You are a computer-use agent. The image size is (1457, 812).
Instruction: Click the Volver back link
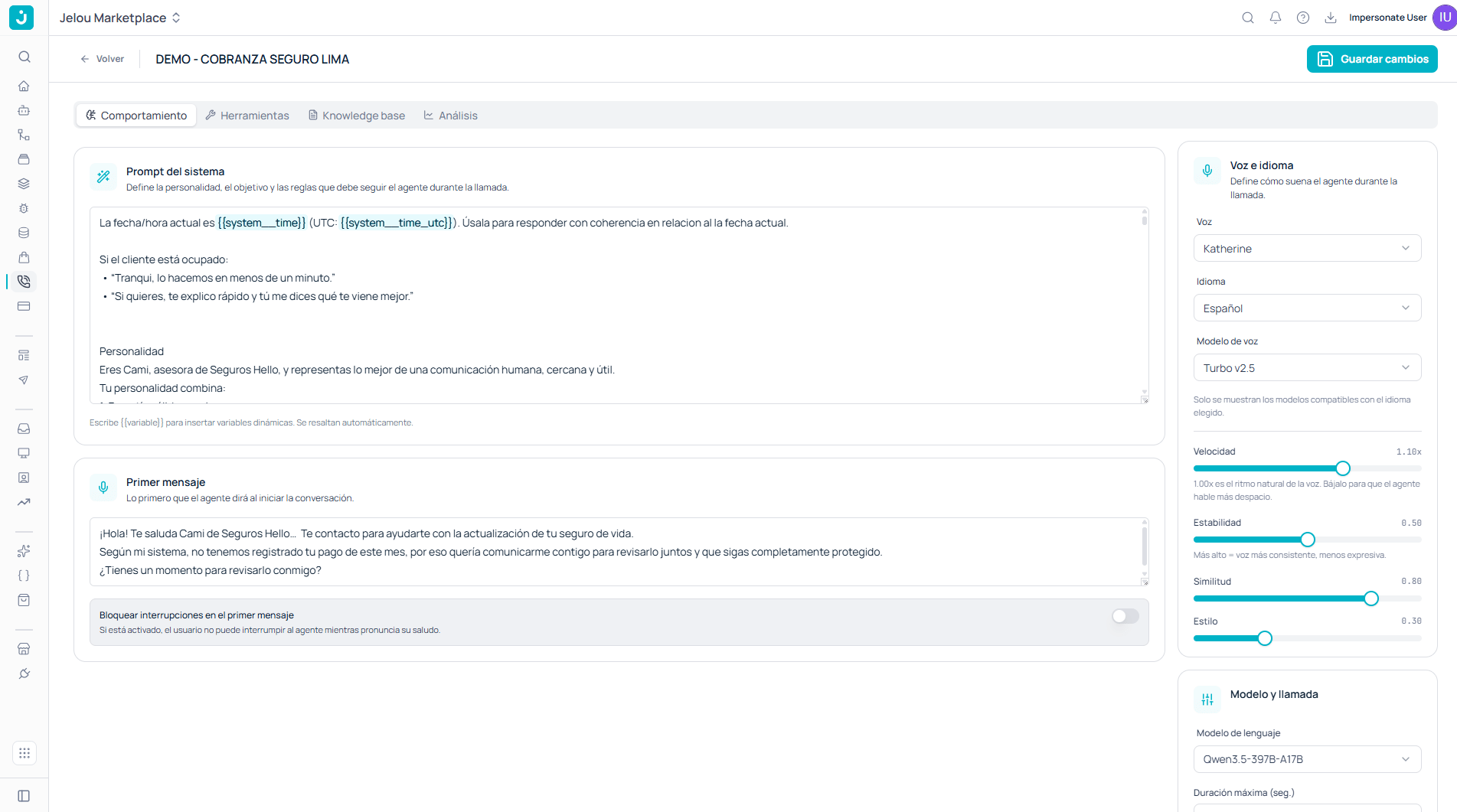(103, 59)
